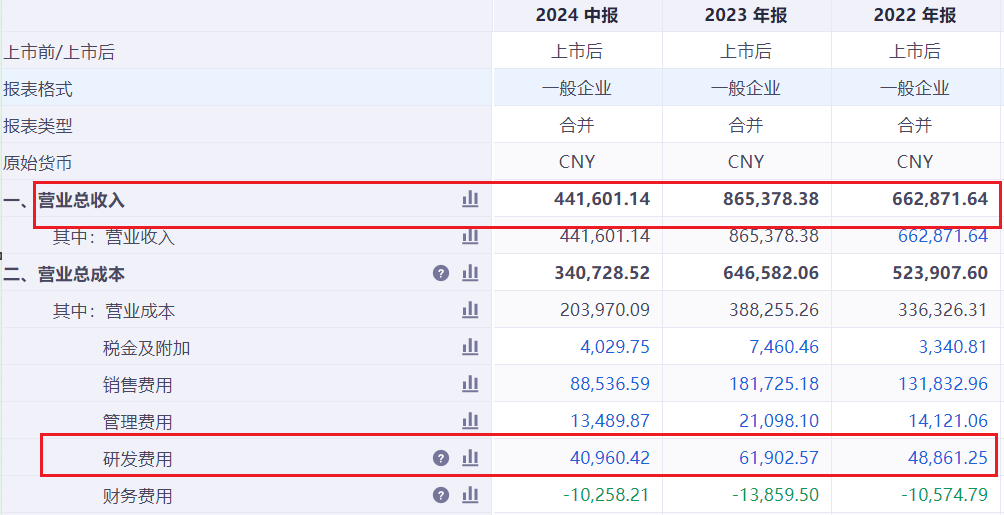1004x515 pixels.
Task: Select the 2024 中报 column header
Action: tap(577, 15)
